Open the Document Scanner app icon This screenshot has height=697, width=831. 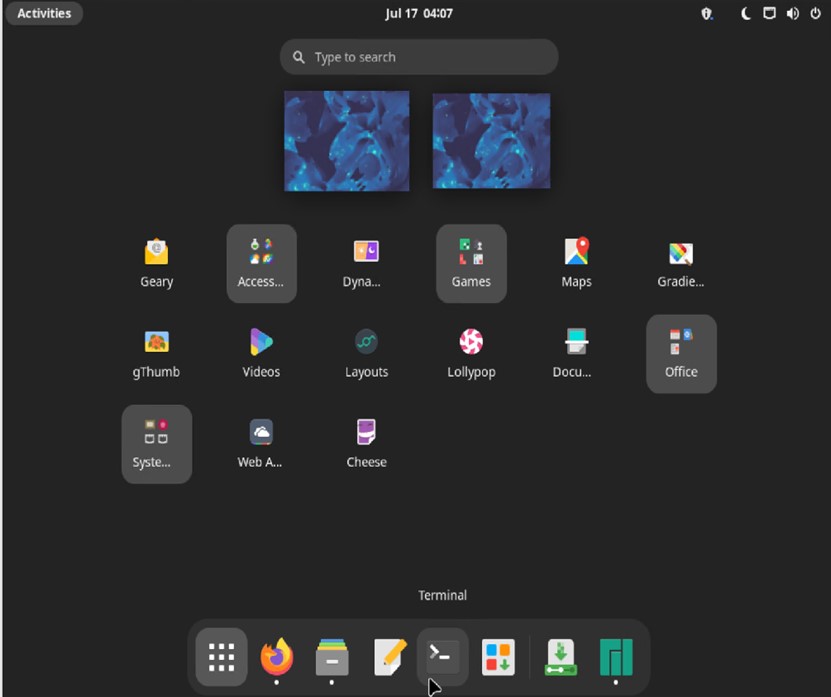click(576, 354)
